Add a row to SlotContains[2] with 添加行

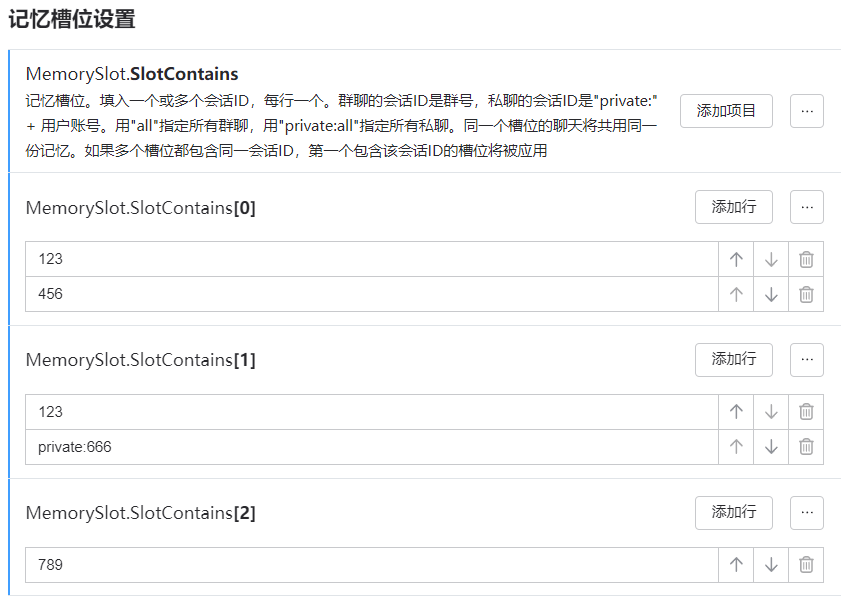734,513
